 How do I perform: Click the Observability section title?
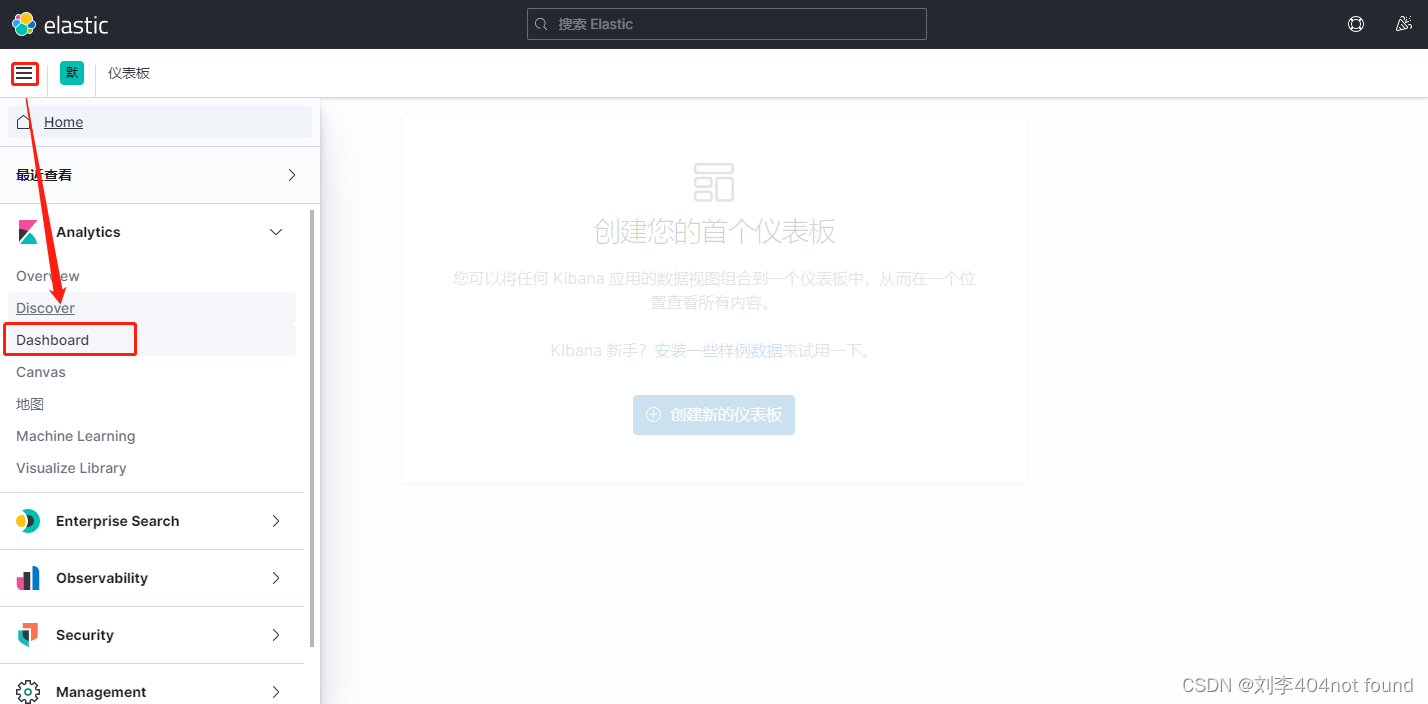coord(102,578)
